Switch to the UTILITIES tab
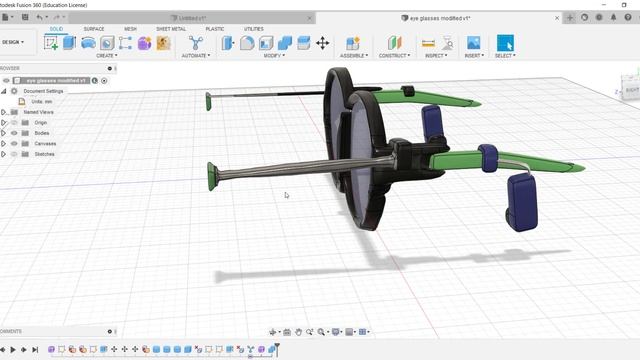 [x=254, y=29]
